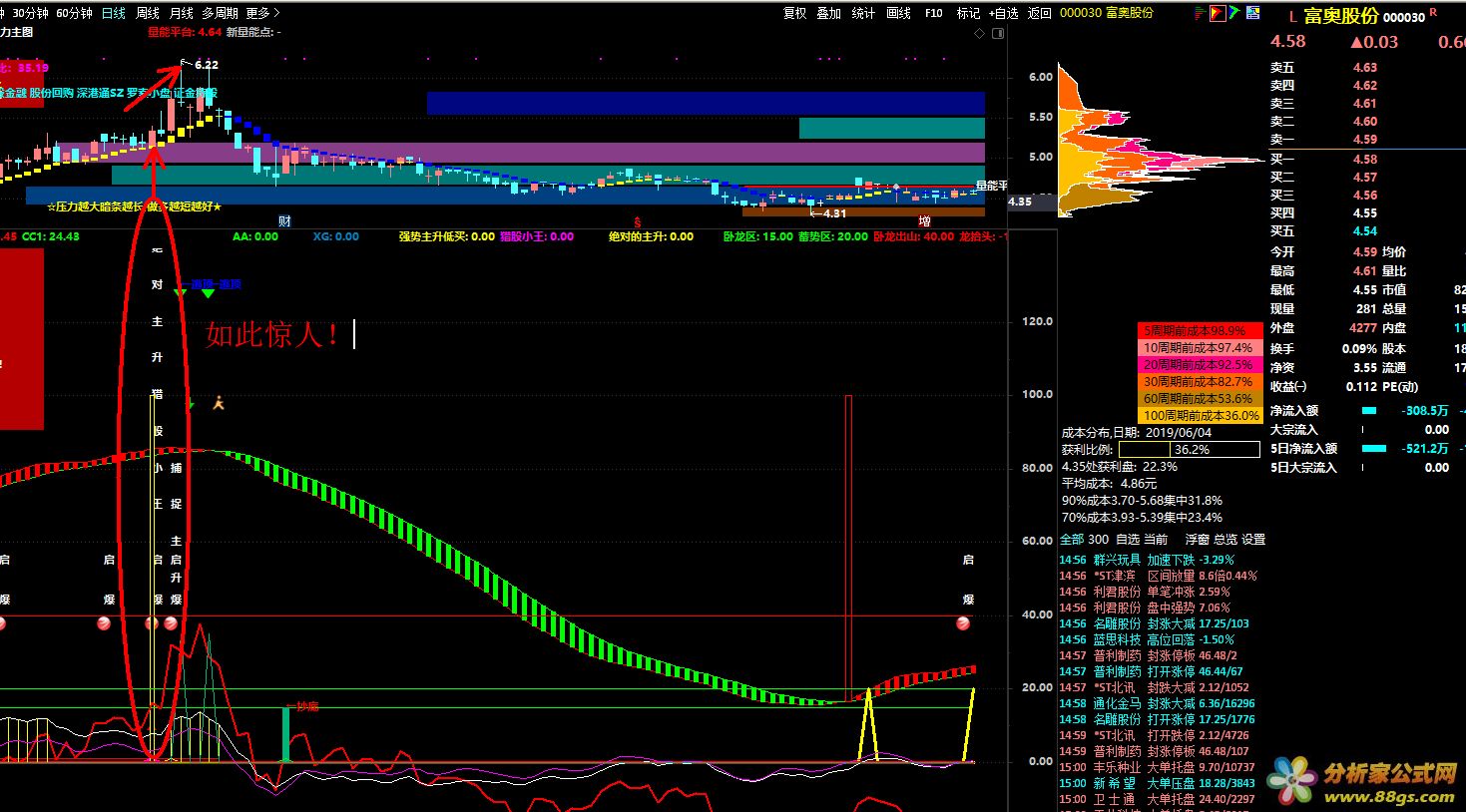Click the *ST津滨 区间放量 alert
The height and width of the screenshot is (812, 1466).
[x=1158, y=576]
